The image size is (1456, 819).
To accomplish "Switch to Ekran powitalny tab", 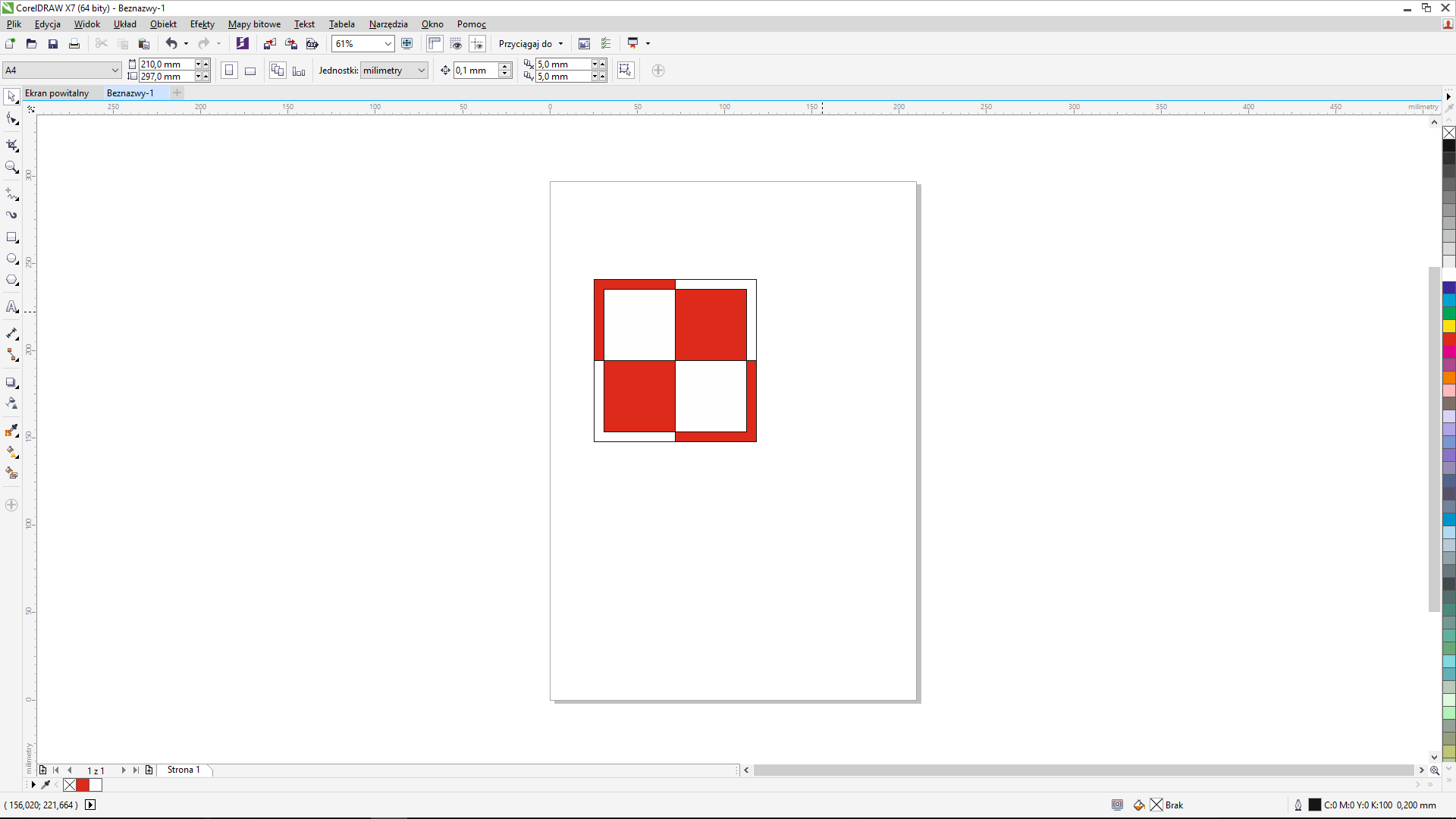I will click(x=57, y=93).
